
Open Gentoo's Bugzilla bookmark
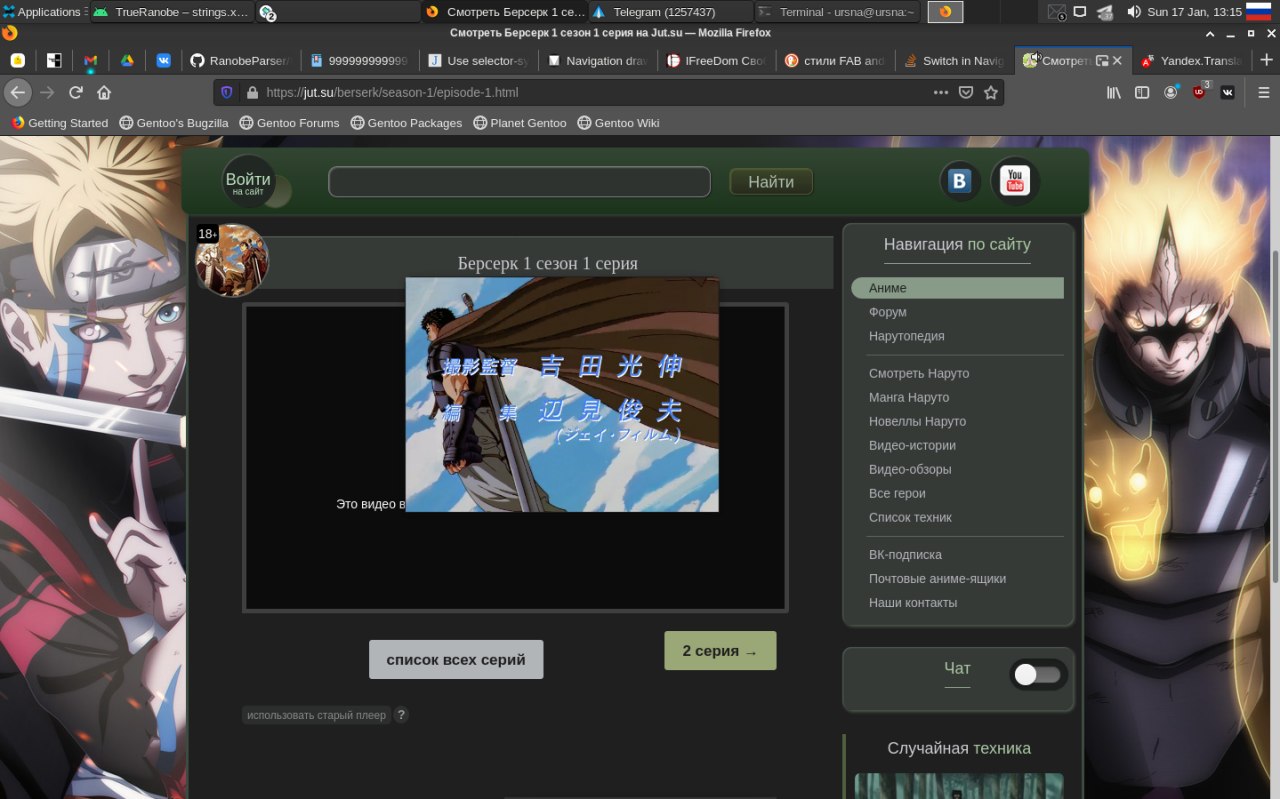(x=173, y=123)
